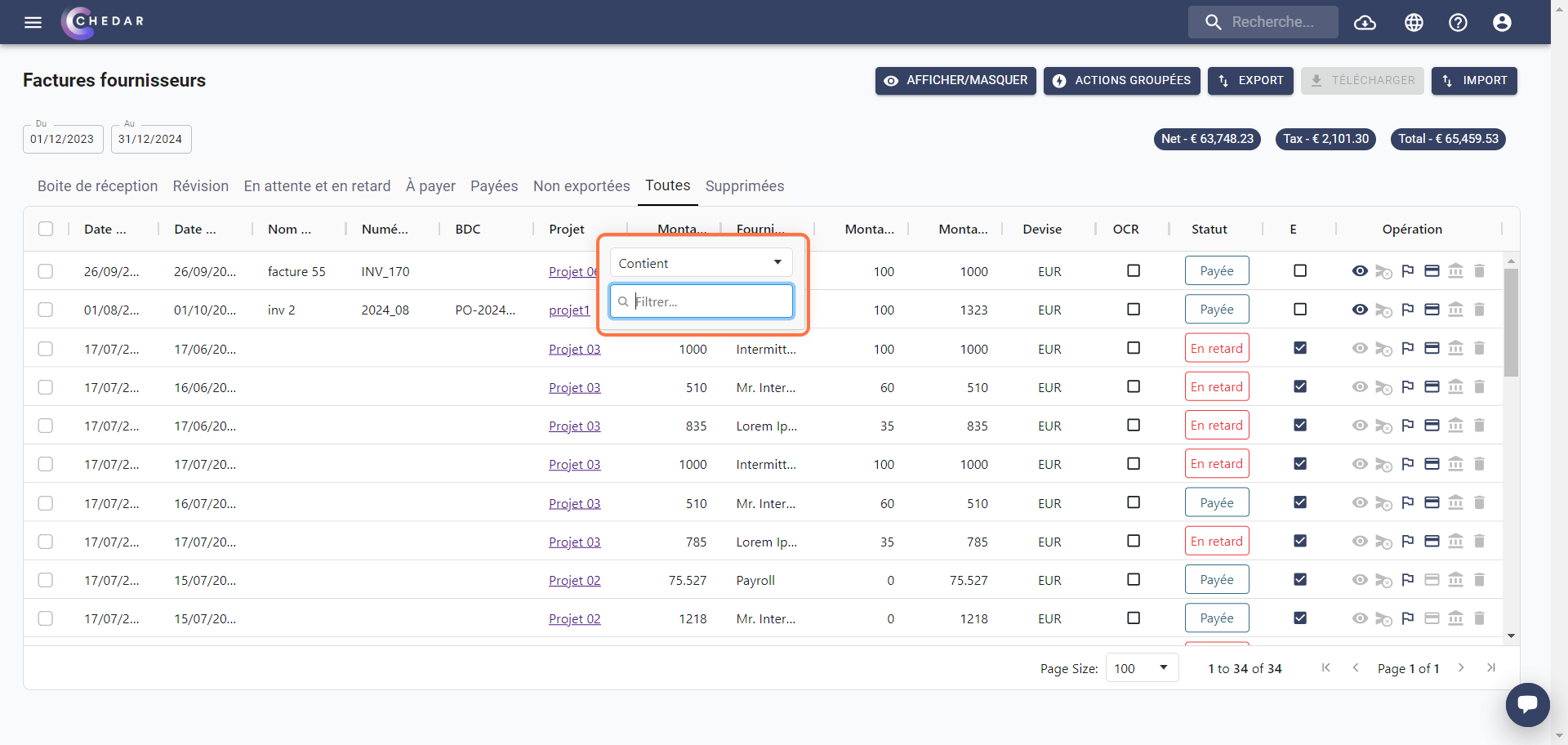
Task: Switch to the En attente et en retard tab
Action: click(317, 186)
